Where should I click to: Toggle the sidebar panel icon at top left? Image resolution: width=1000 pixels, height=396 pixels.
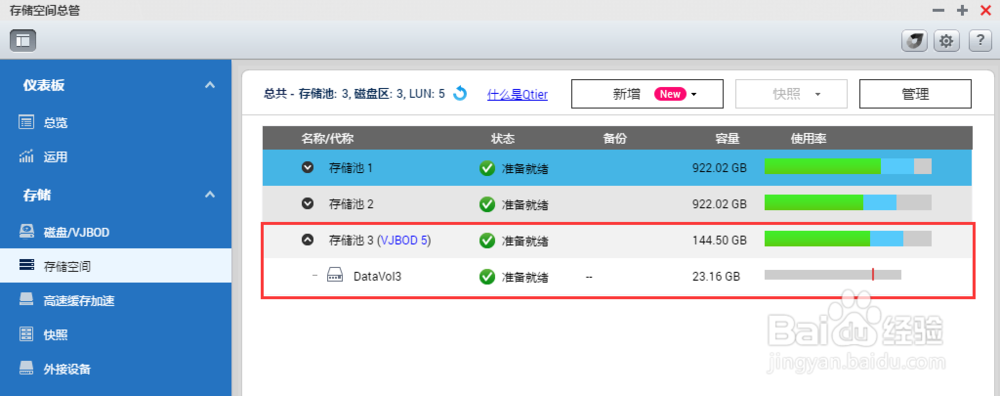(23, 40)
